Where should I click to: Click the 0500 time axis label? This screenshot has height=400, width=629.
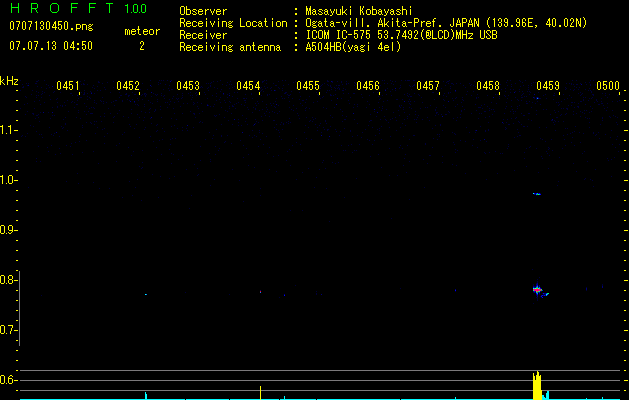pos(608,86)
